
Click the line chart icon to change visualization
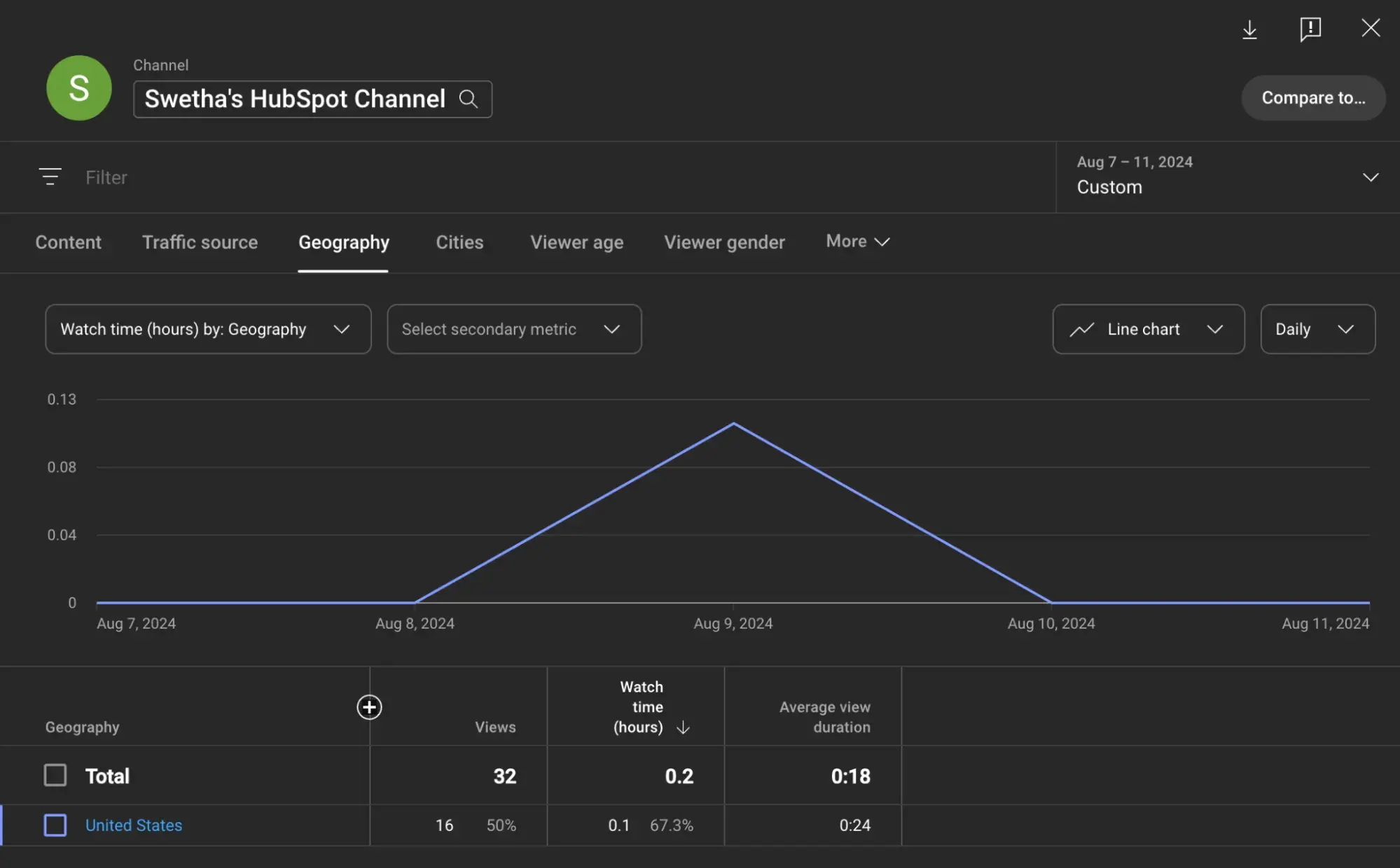[x=1084, y=328]
